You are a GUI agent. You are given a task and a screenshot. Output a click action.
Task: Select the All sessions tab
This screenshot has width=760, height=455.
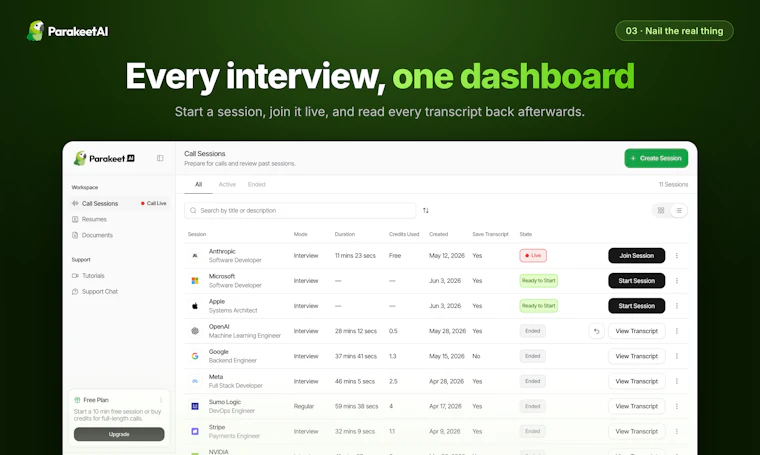click(198, 185)
